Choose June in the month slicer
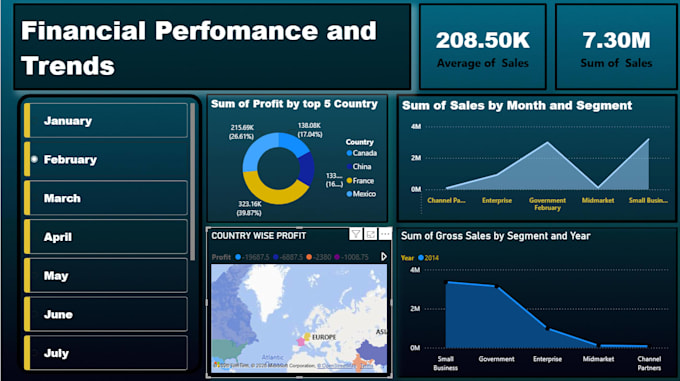Screen dimensions: 680x381 point(107,314)
